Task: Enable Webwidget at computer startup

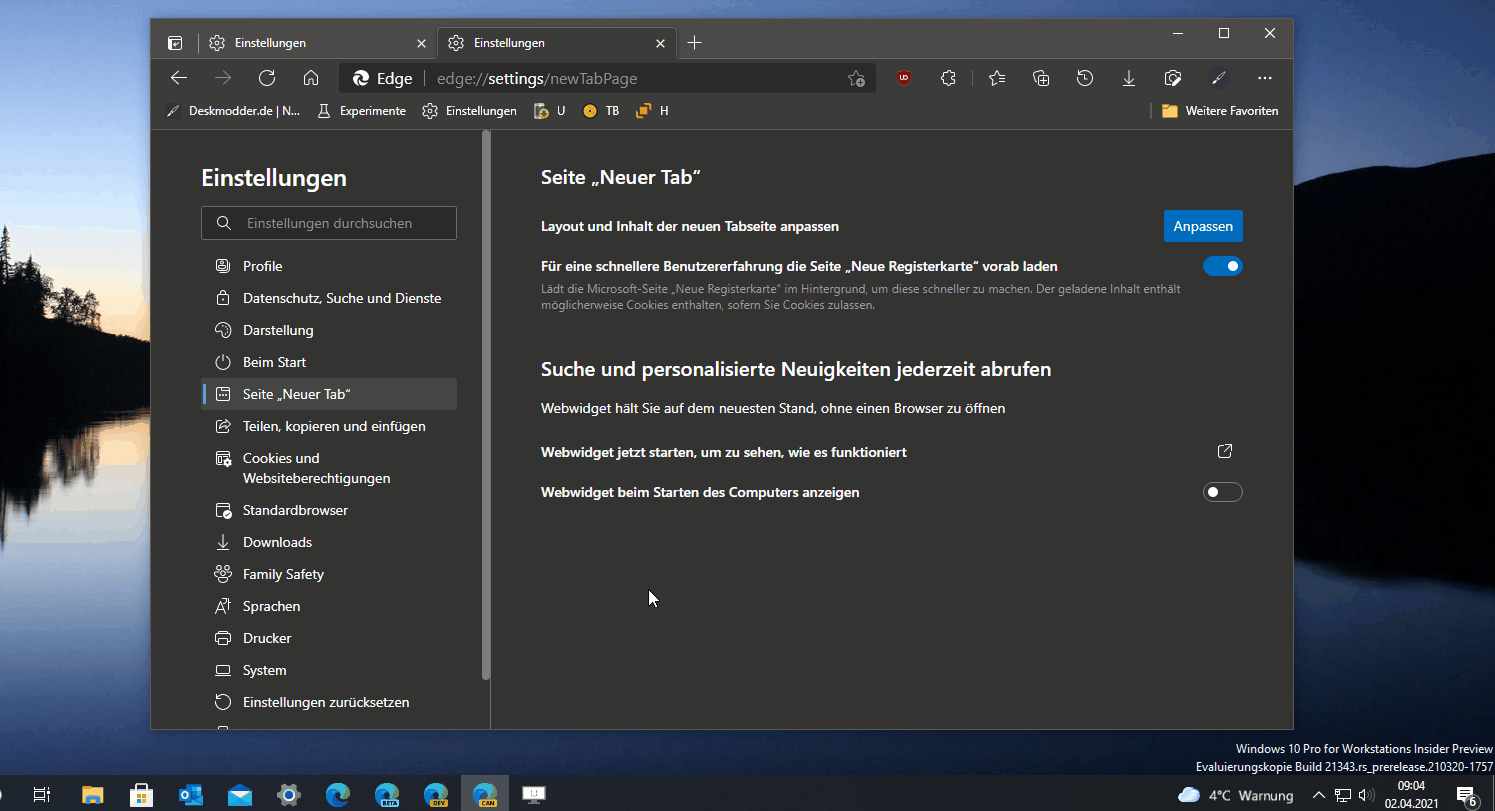Action: [x=1222, y=492]
